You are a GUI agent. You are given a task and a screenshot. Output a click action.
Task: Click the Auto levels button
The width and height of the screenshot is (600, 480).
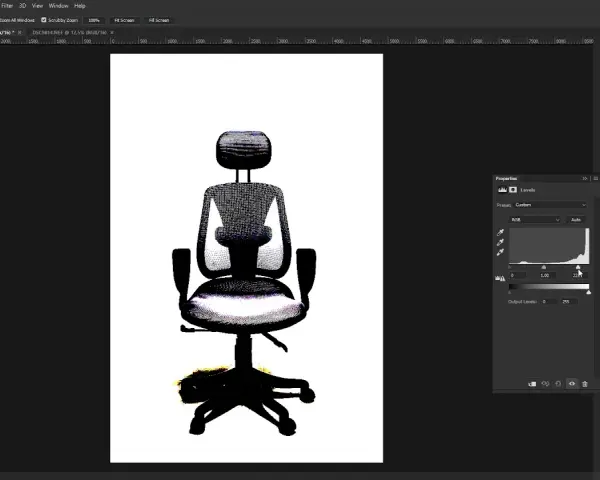click(576, 220)
